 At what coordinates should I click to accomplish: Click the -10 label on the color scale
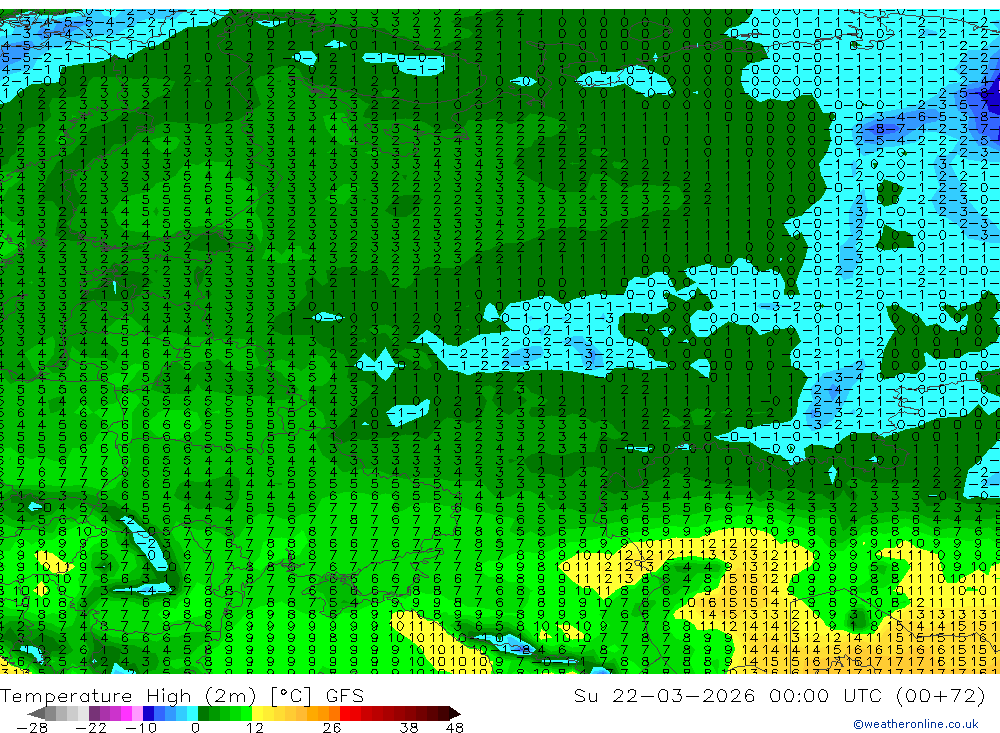click(x=141, y=728)
